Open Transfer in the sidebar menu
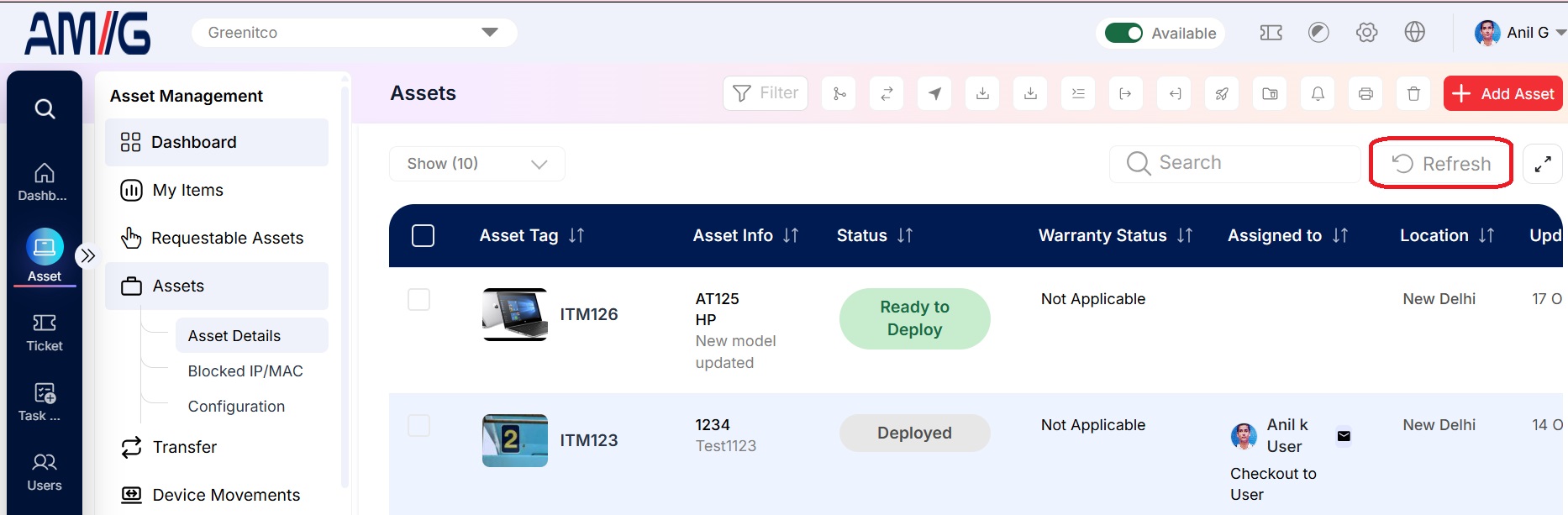 click(217, 447)
